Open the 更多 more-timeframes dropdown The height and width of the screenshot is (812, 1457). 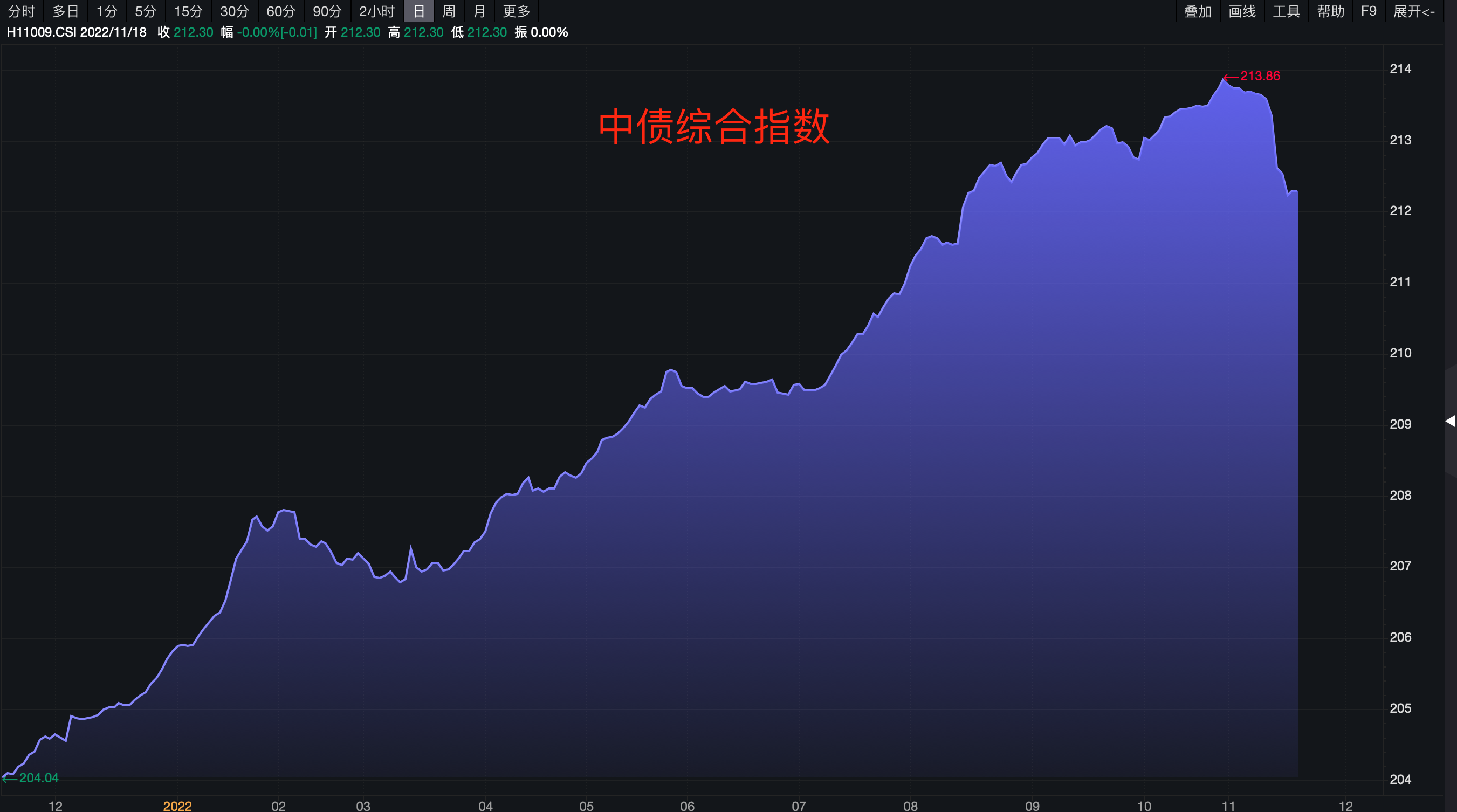click(x=516, y=11)
